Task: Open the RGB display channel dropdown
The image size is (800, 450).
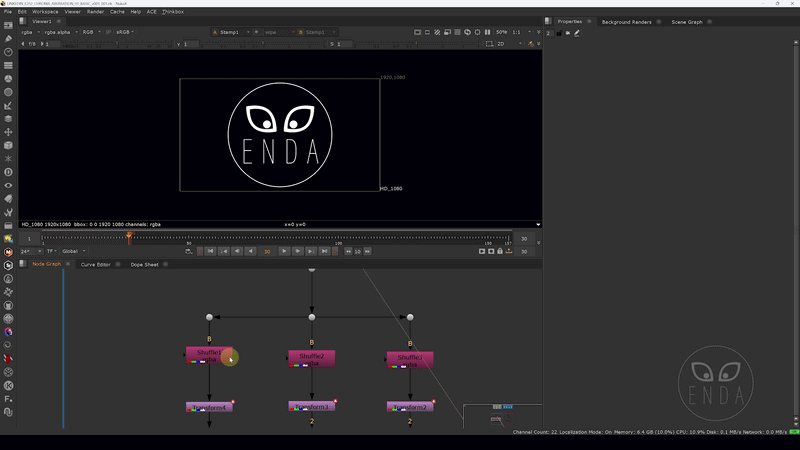Action: click(91, 32)
